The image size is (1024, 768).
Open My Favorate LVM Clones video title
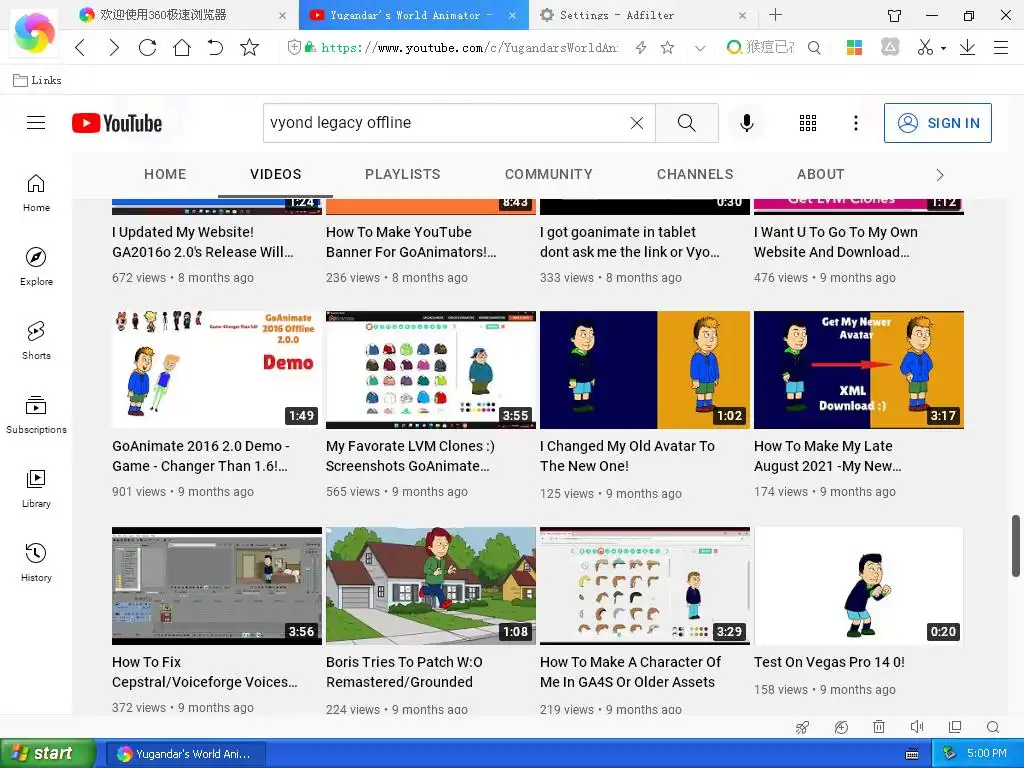pos(410,456)
